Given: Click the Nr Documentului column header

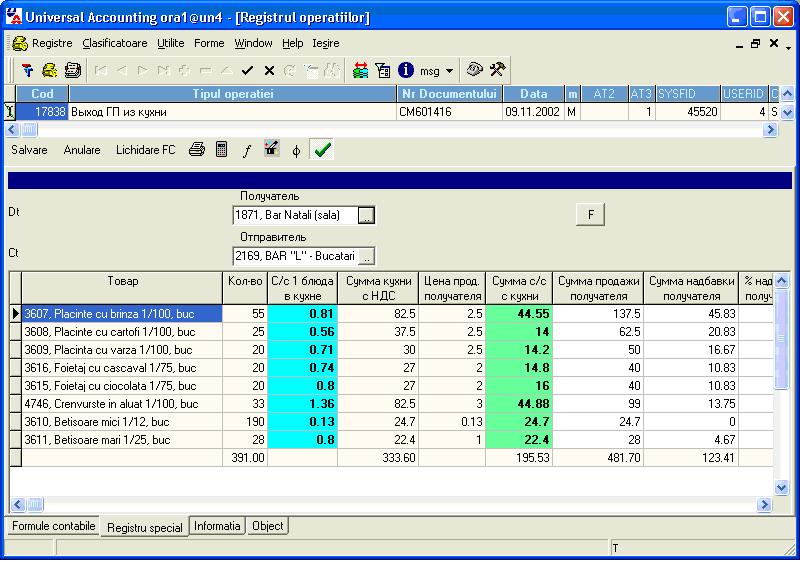Looking at the screenshot, I should (449, 94).
